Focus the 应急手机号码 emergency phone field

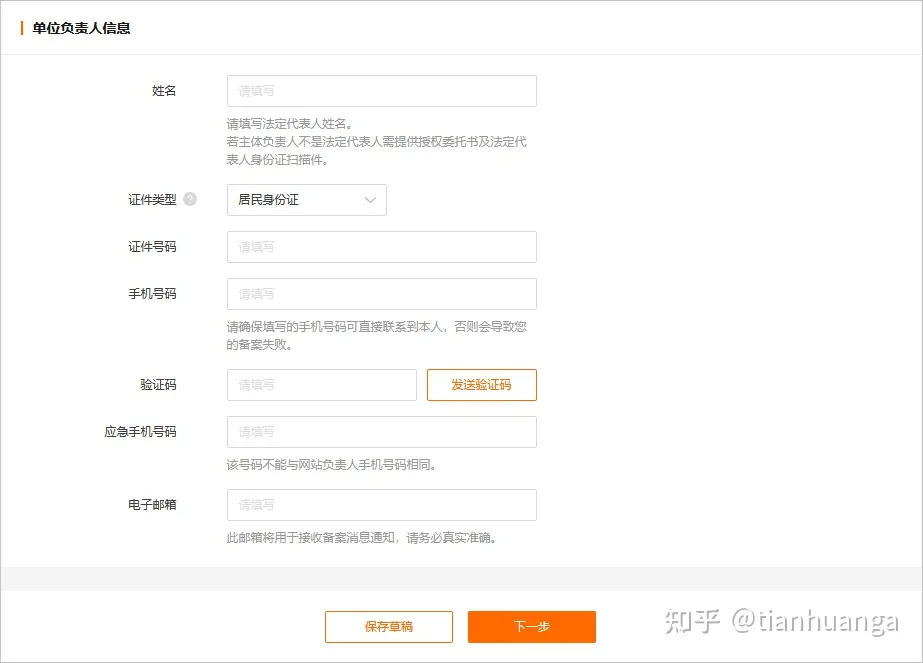(x=381, y=432)
